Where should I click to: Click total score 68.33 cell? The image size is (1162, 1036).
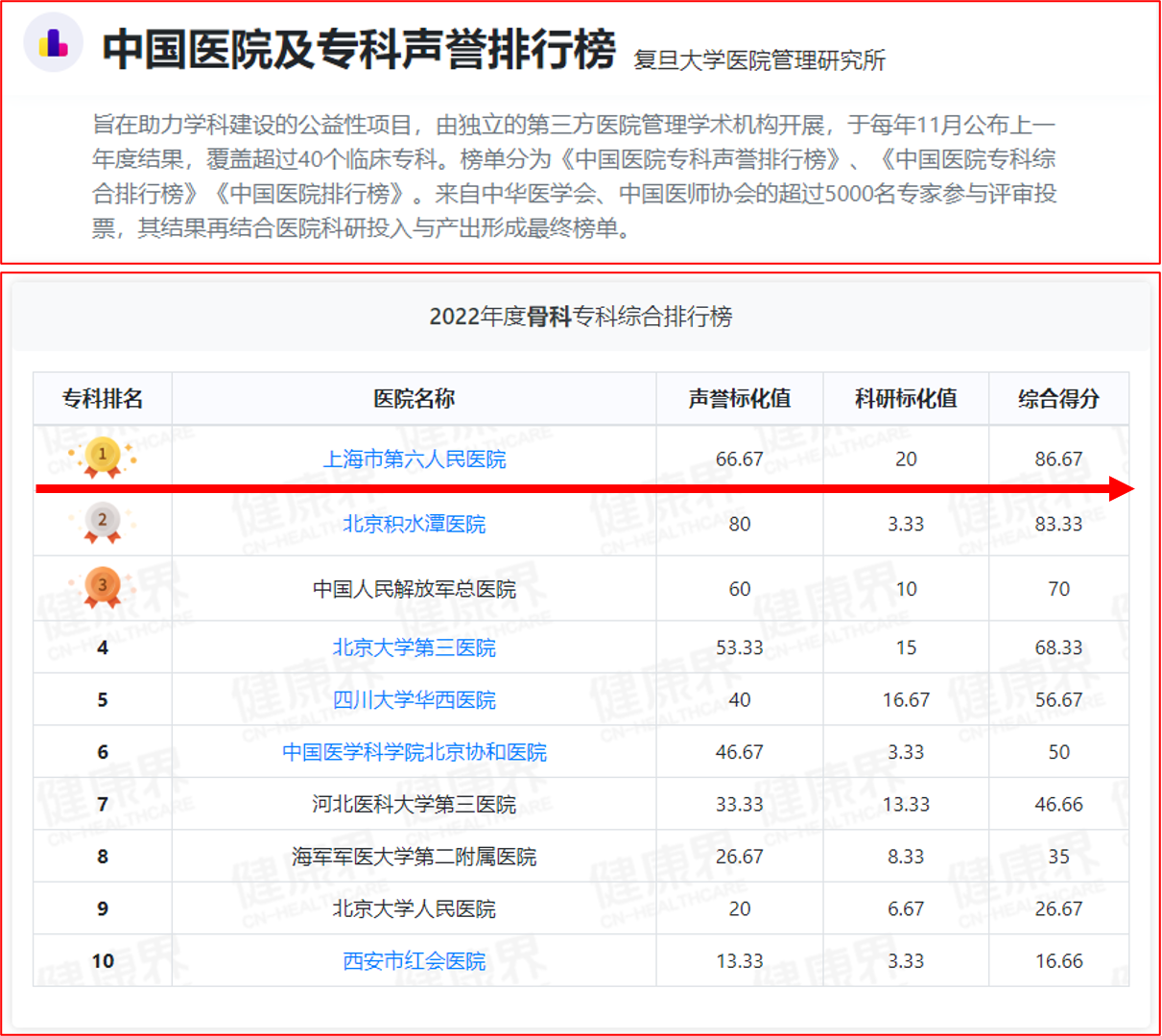click(x=1059, y=647)
